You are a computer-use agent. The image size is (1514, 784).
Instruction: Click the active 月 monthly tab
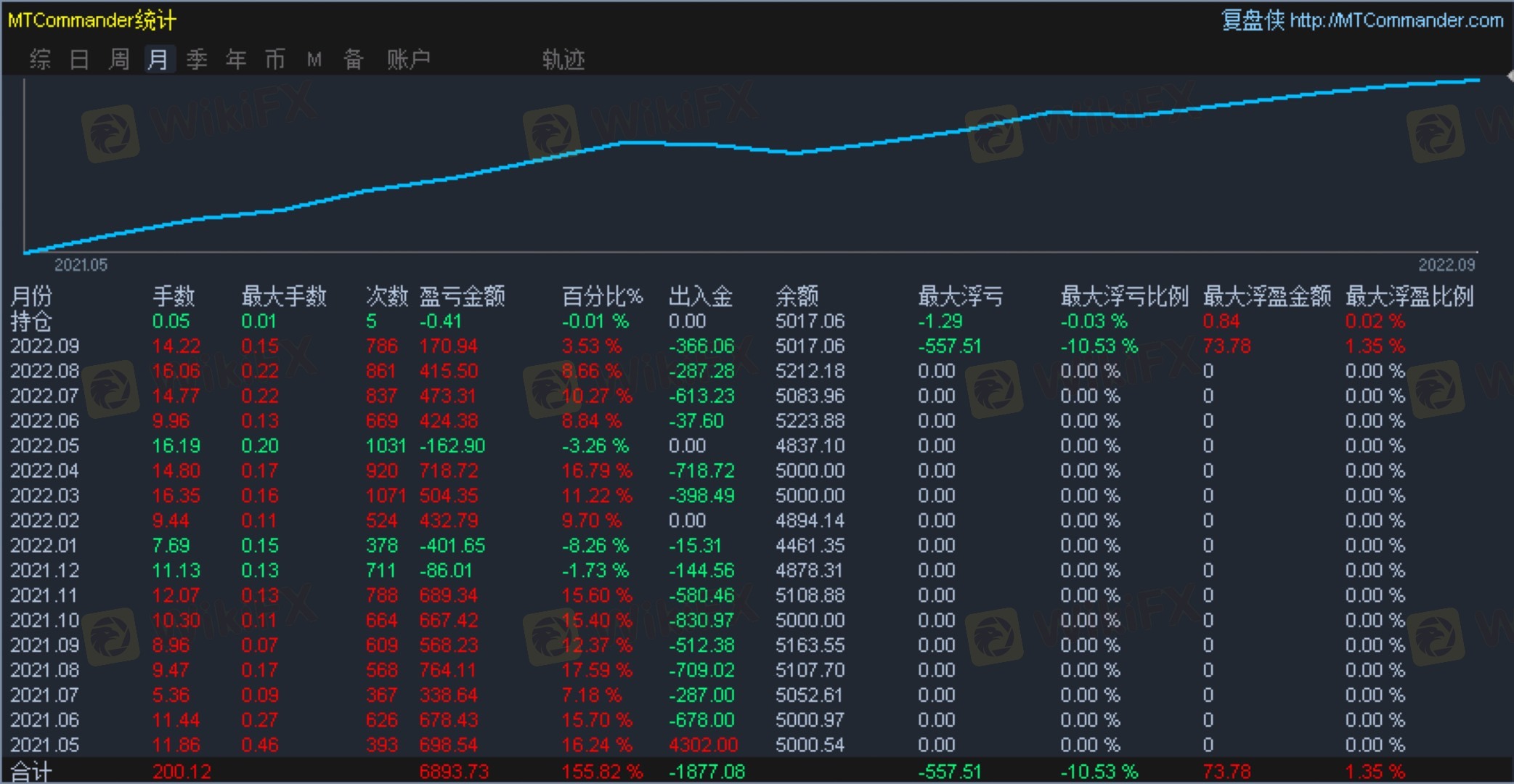click(158, 59)
